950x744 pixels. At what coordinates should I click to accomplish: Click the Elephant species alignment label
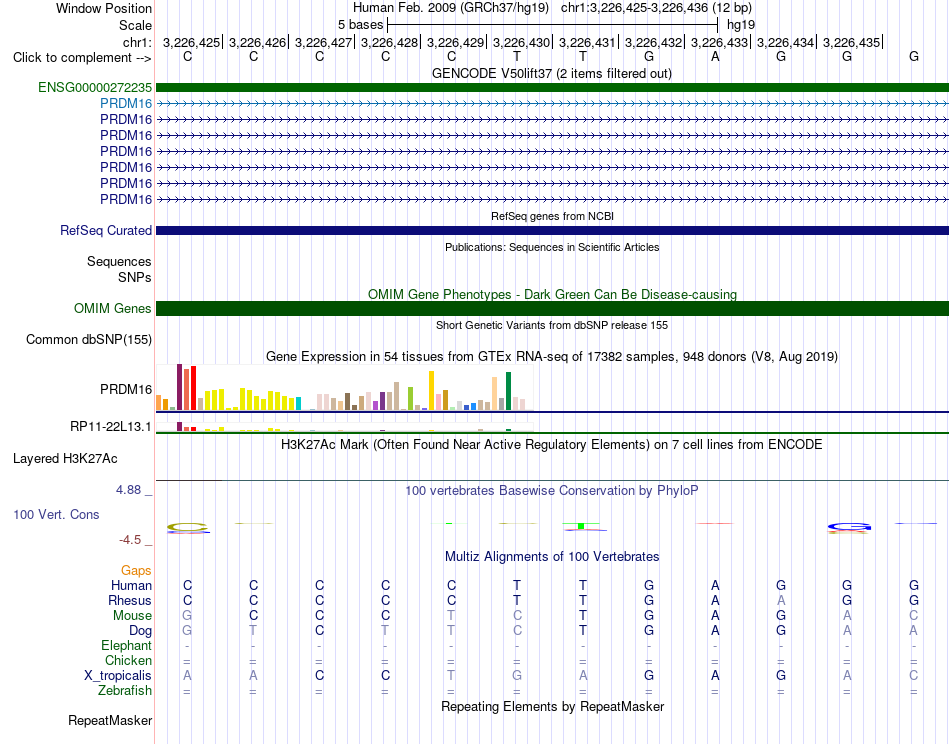click(x=127, y=645)
